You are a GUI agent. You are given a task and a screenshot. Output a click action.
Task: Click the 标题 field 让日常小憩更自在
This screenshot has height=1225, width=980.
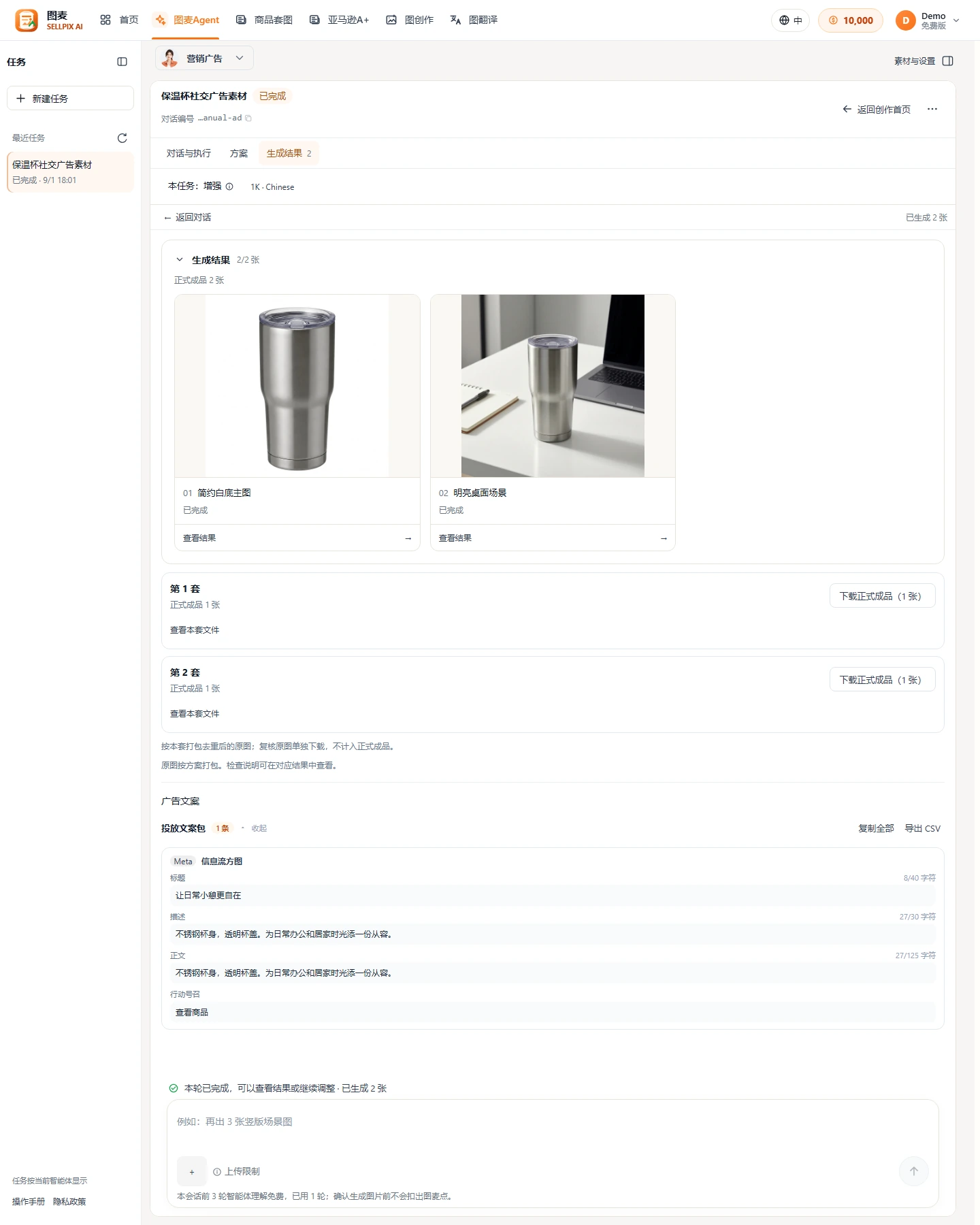pos(553,895)
